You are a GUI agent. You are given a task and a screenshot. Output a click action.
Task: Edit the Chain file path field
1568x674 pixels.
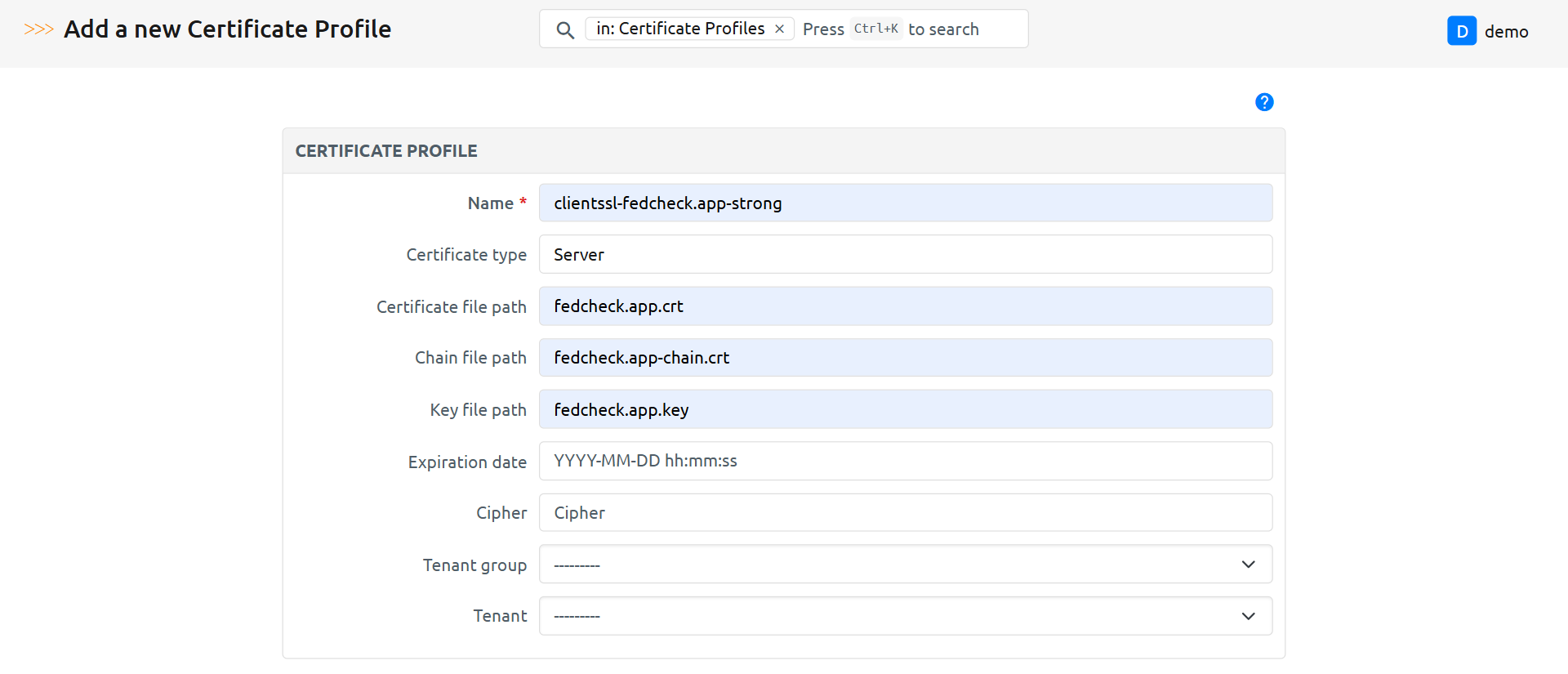[x=905, y=358]
